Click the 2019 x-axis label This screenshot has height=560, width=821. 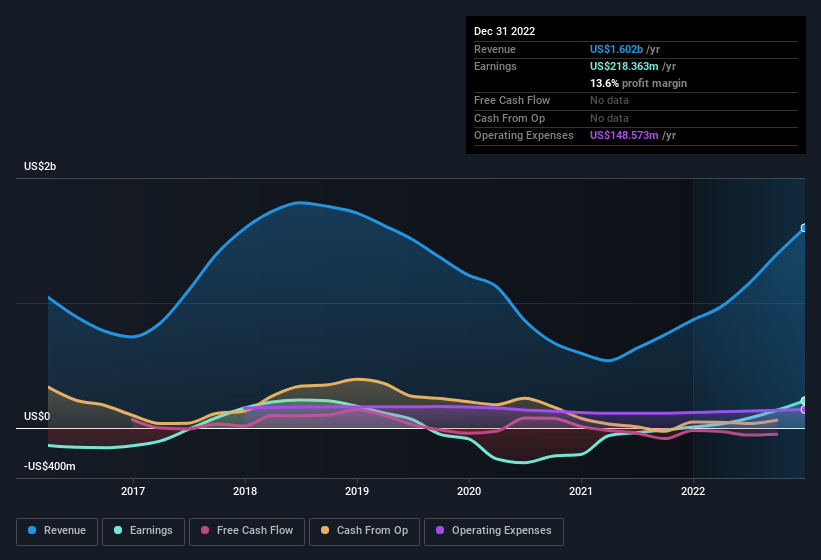(x=357, y=491)
